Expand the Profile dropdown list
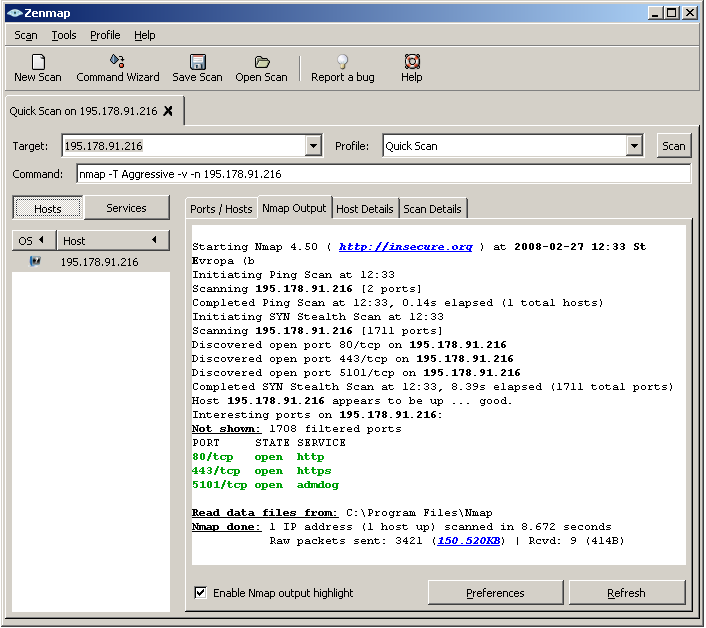The width and height of the screenshot is (706, 628). pyautogui.click(x=634, y=146)
